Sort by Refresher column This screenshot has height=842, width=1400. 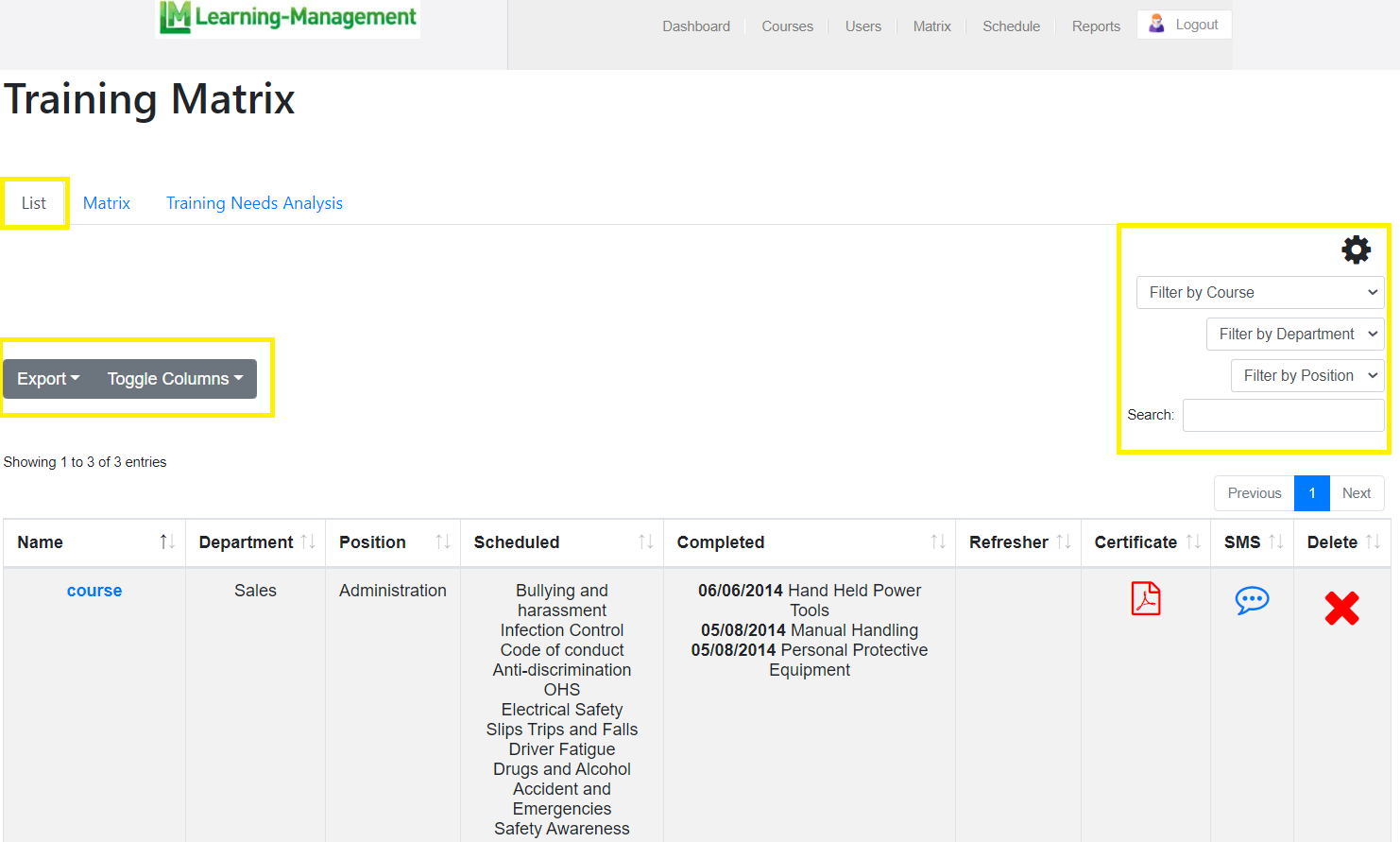[x=1063, y=541]
